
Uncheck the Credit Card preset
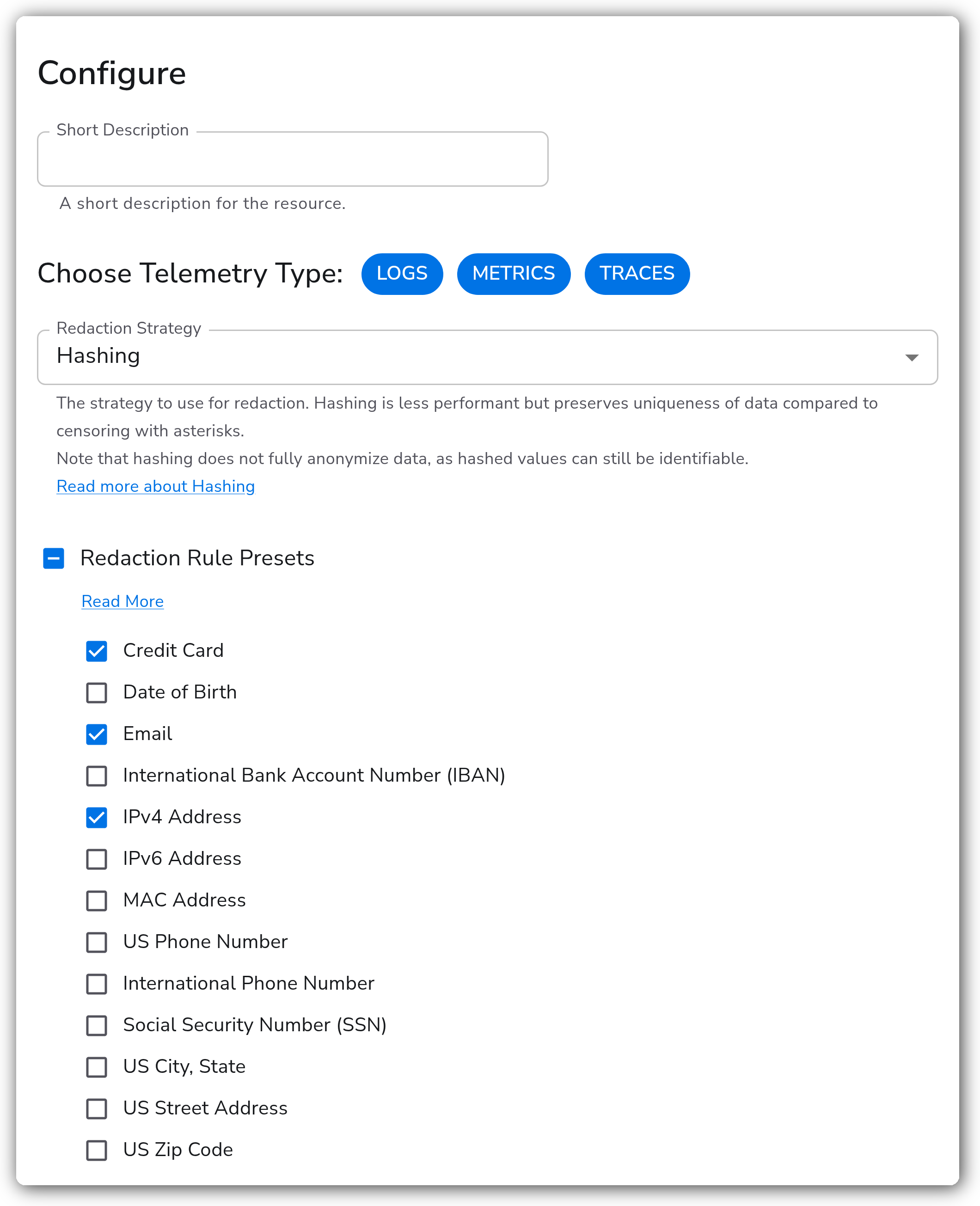point(97,651)
